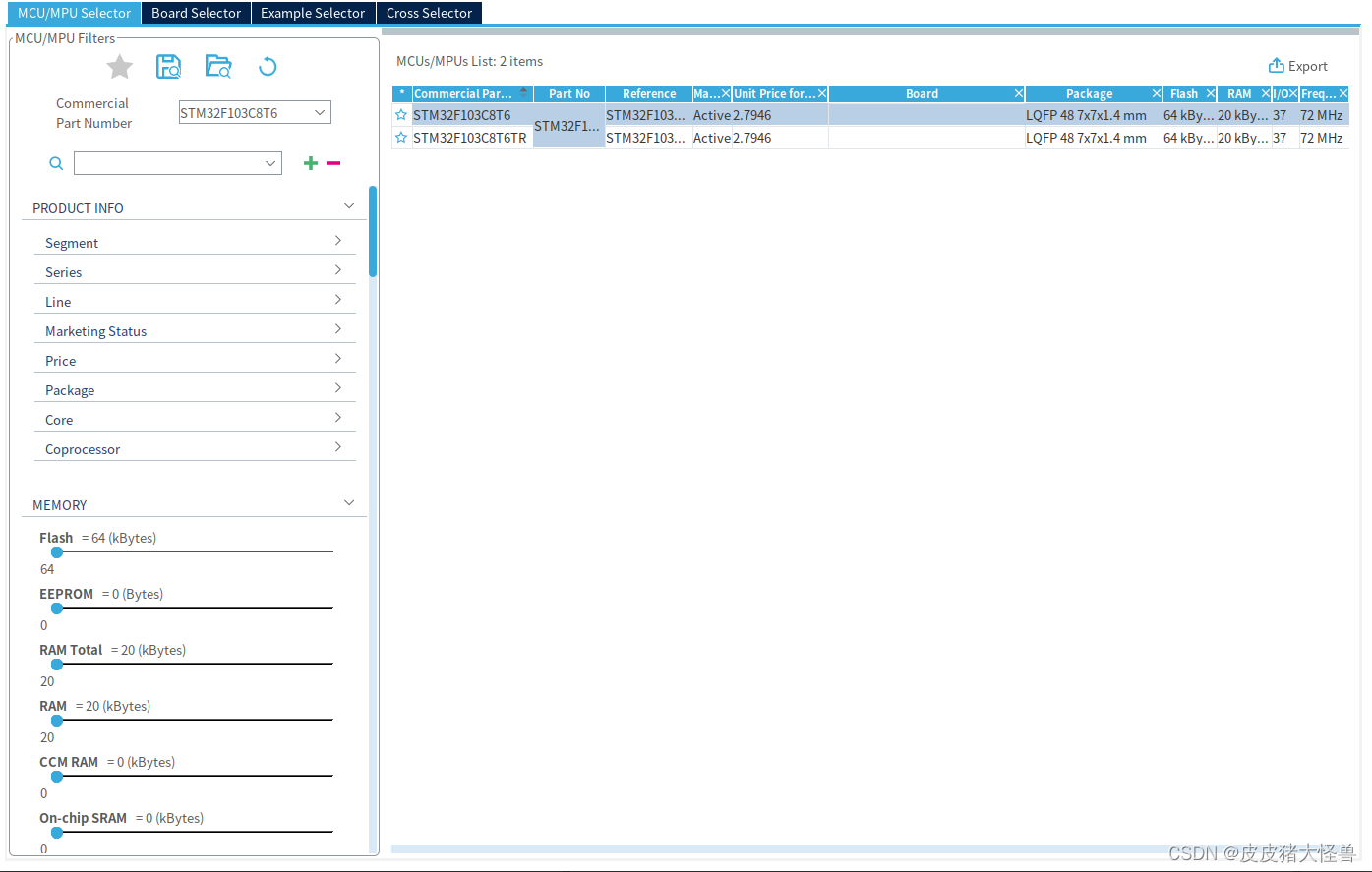
Task: Click Active status in STM32F103C8T6TR row
Action: tap(712, 138)
